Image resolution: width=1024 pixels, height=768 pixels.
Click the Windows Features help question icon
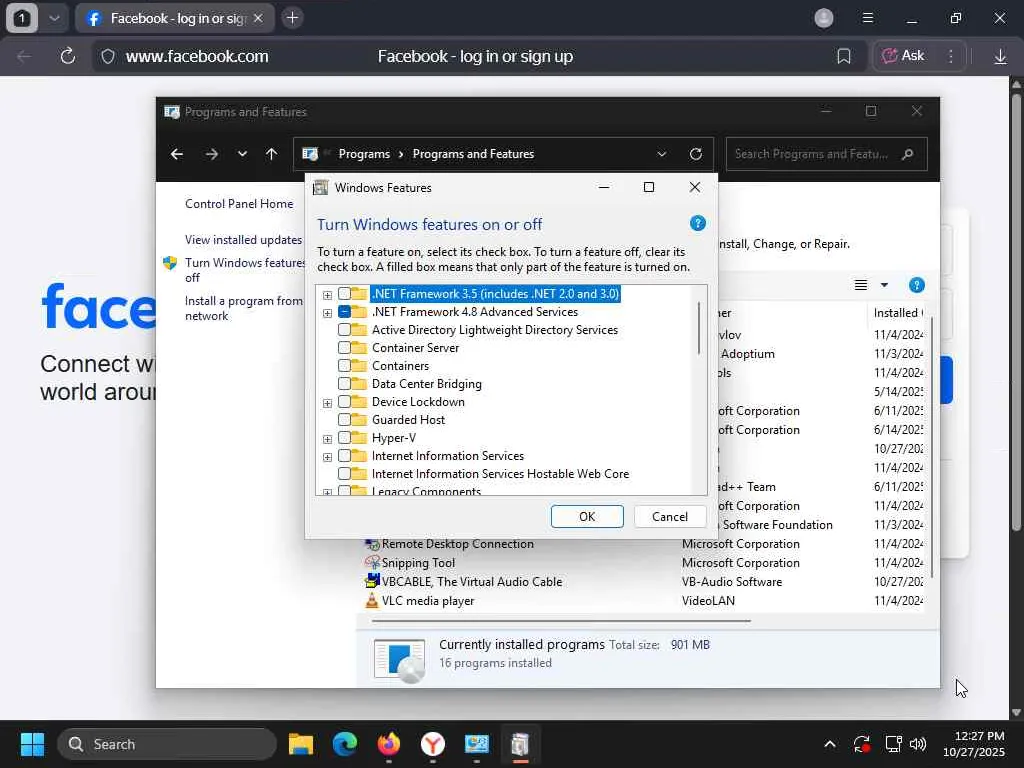click(697, 223)
